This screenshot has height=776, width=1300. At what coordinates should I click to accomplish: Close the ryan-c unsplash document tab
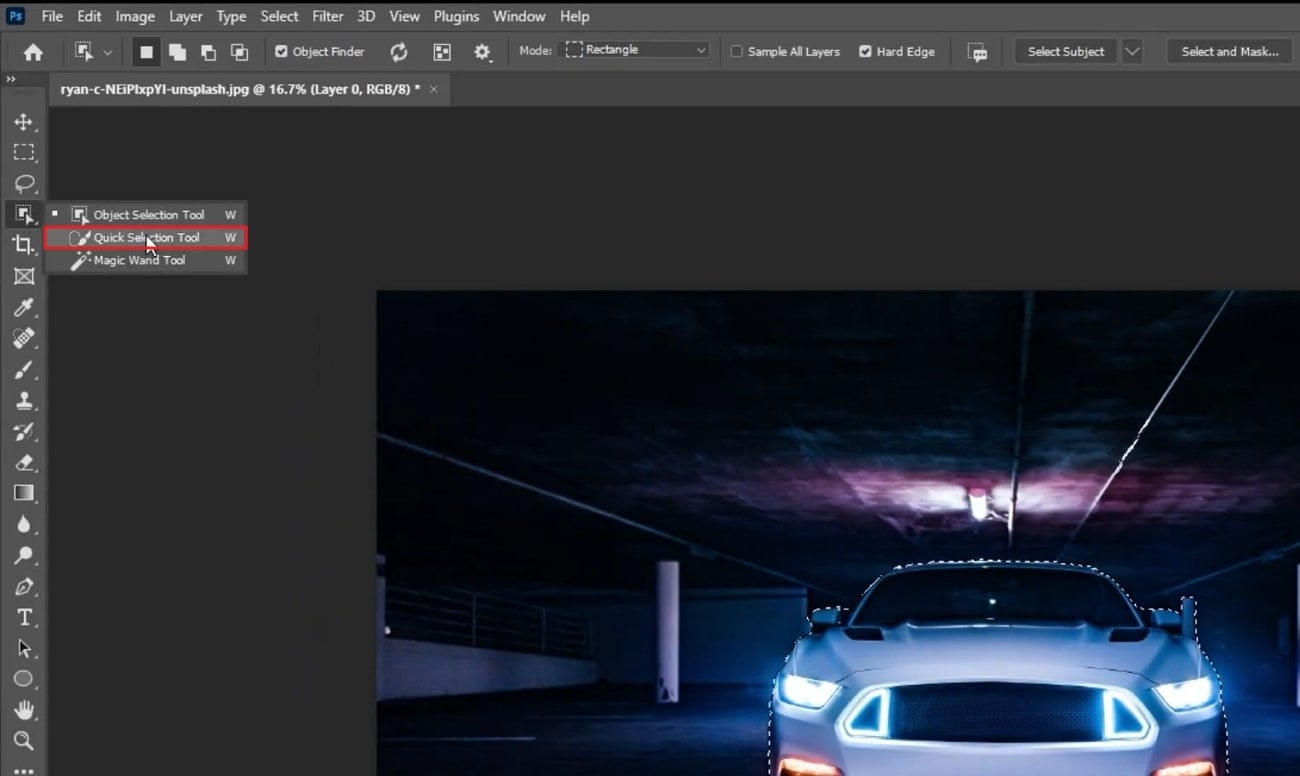click(x=433, y=89)
